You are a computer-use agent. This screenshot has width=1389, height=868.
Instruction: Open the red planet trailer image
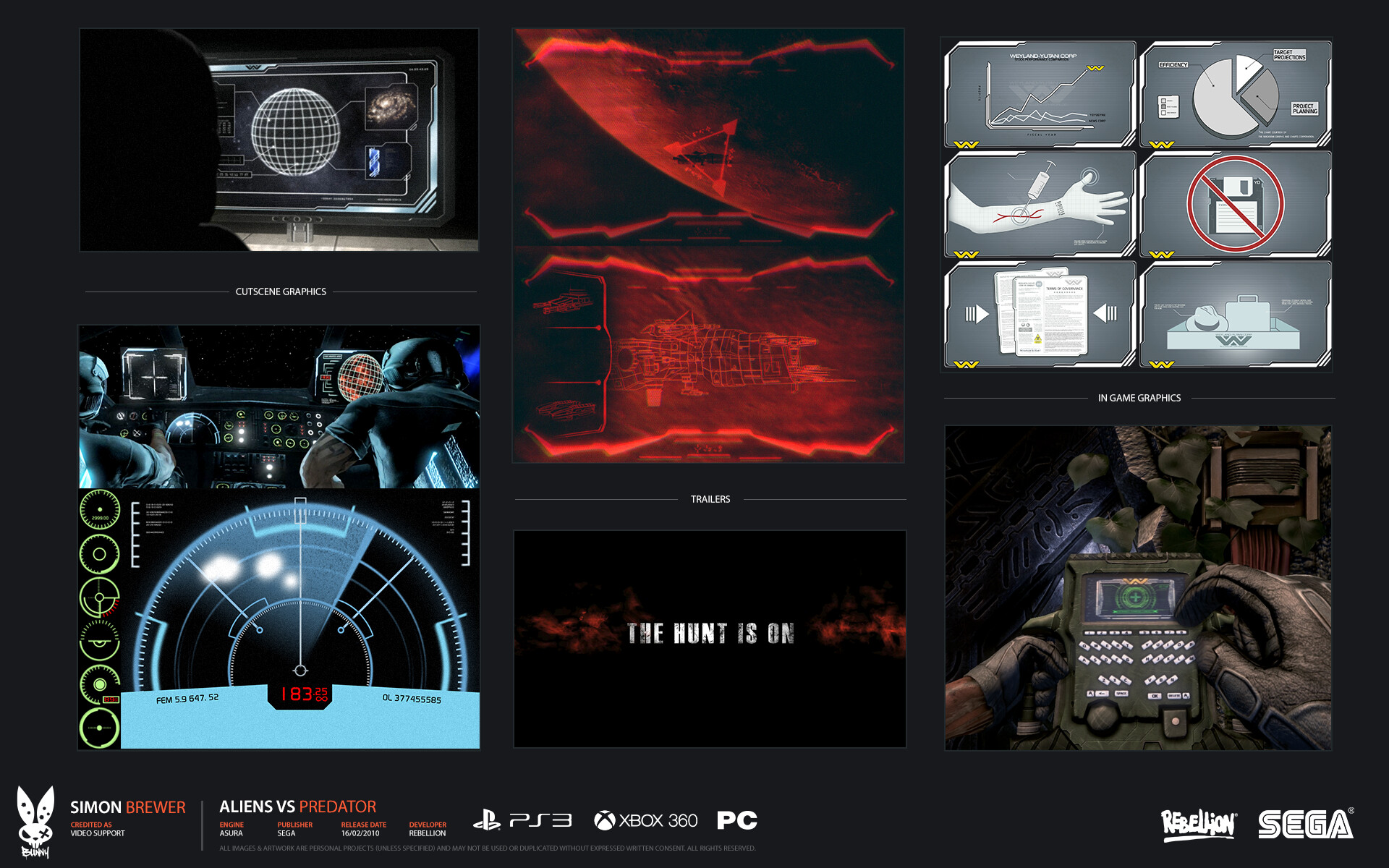(x=708, y=137)
